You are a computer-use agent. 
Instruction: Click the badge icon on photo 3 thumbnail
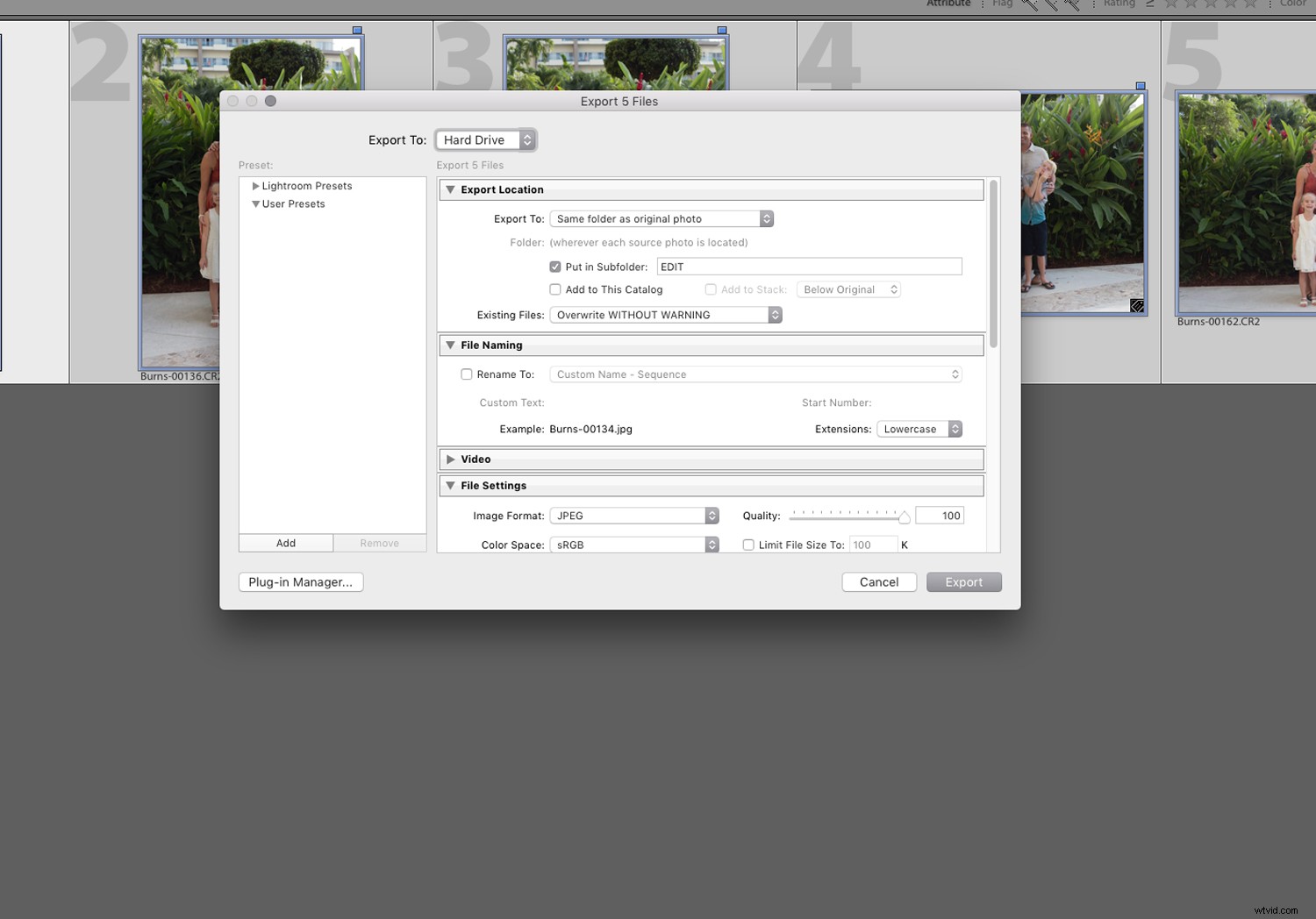[722, 29]
